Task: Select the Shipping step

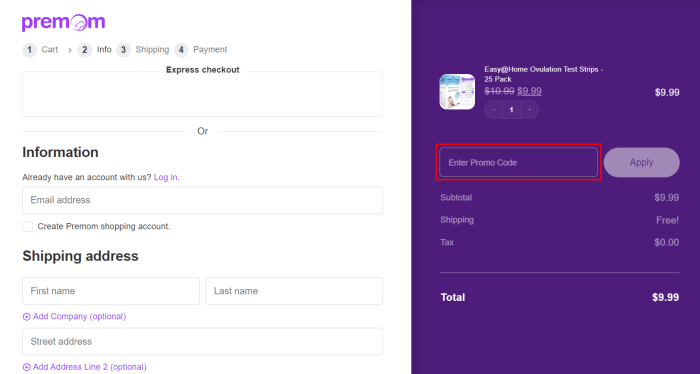Action: coord(143,50)
